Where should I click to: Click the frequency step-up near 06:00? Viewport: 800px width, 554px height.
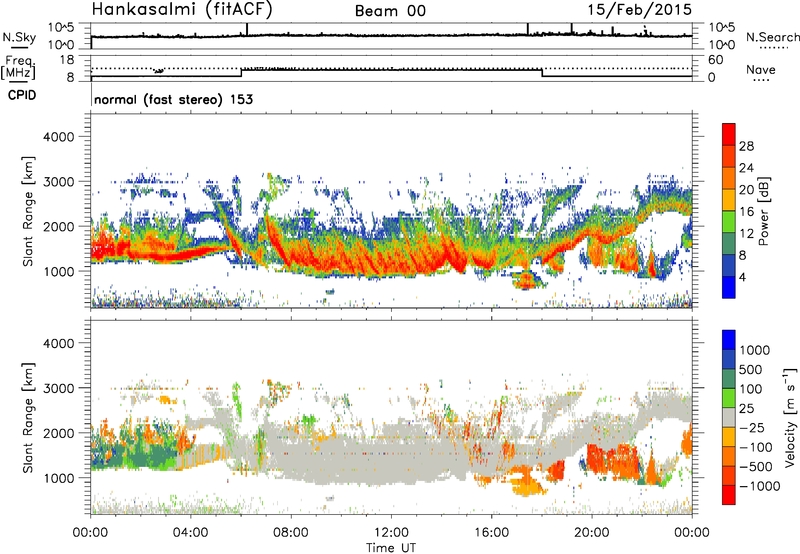[x=241, y=72]
